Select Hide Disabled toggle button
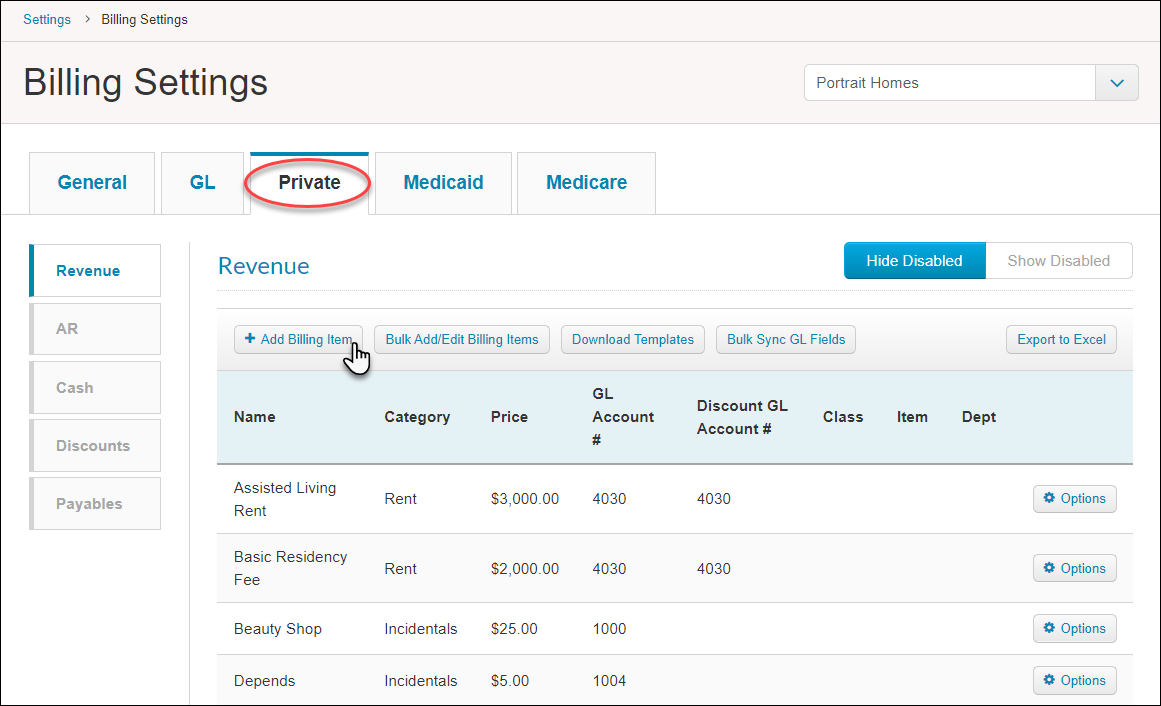The width and height of the screenshot is (1161, 706). tap(914, 261)
